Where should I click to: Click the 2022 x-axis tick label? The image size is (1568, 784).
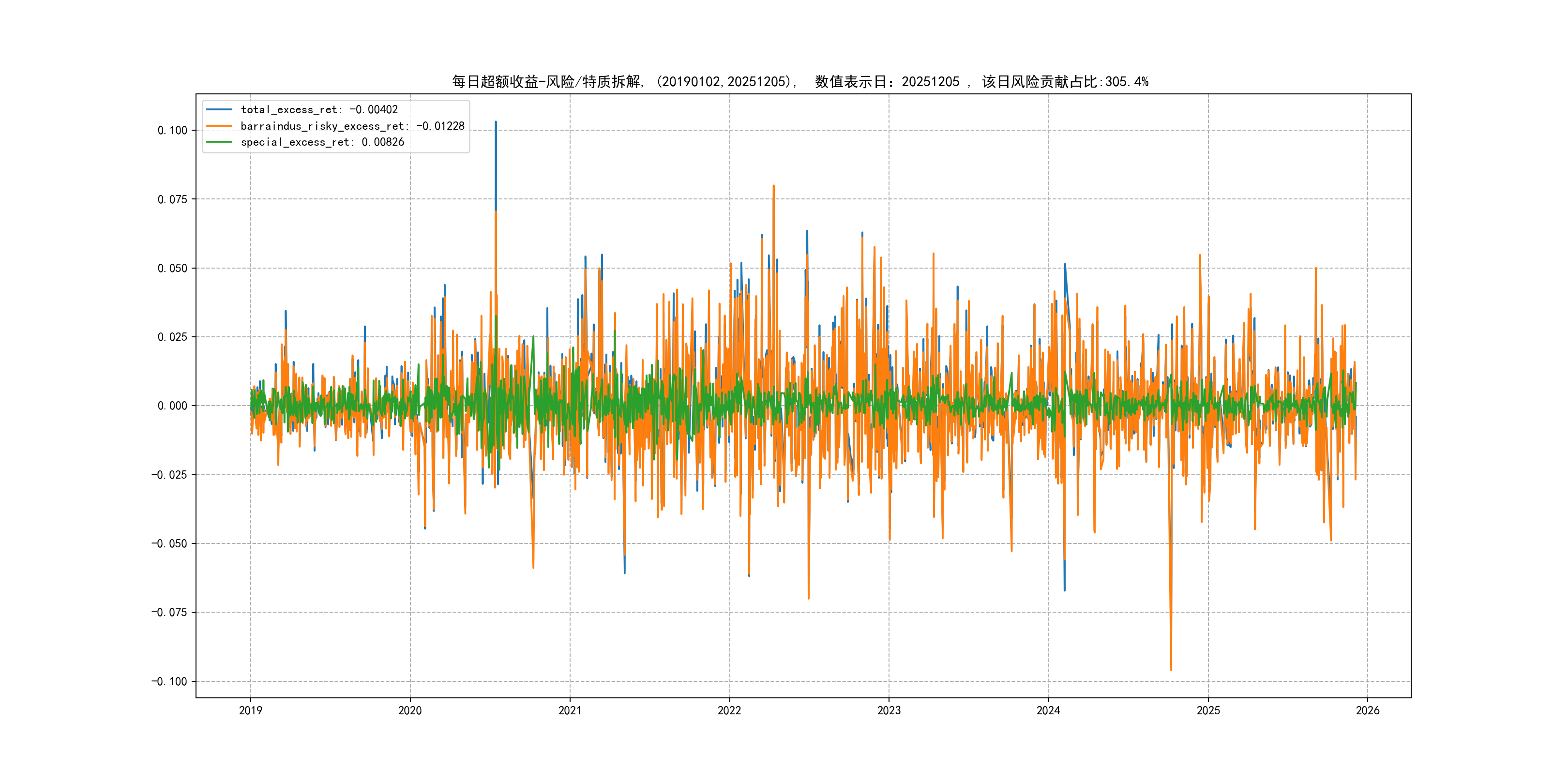coord(729,710)
